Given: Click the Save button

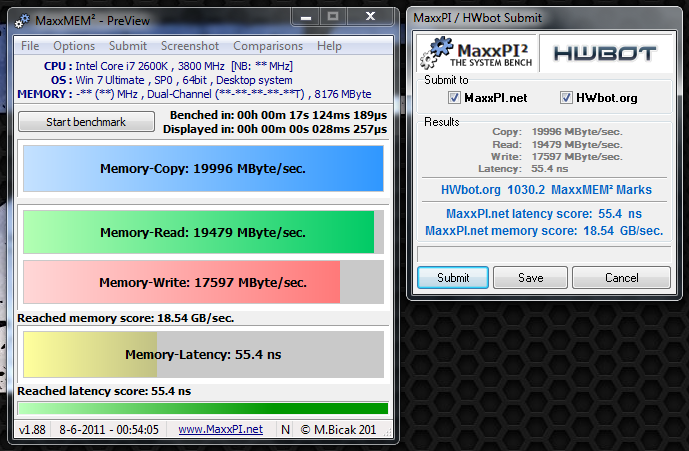Looking at the screenshot, I should [x=530, y=277].
